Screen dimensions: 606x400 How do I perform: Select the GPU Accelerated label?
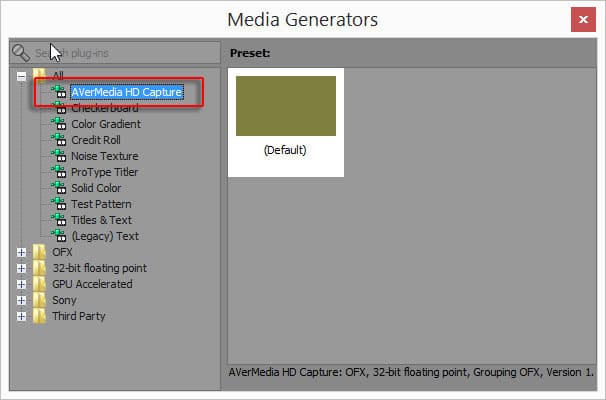(x=92, y=284)
